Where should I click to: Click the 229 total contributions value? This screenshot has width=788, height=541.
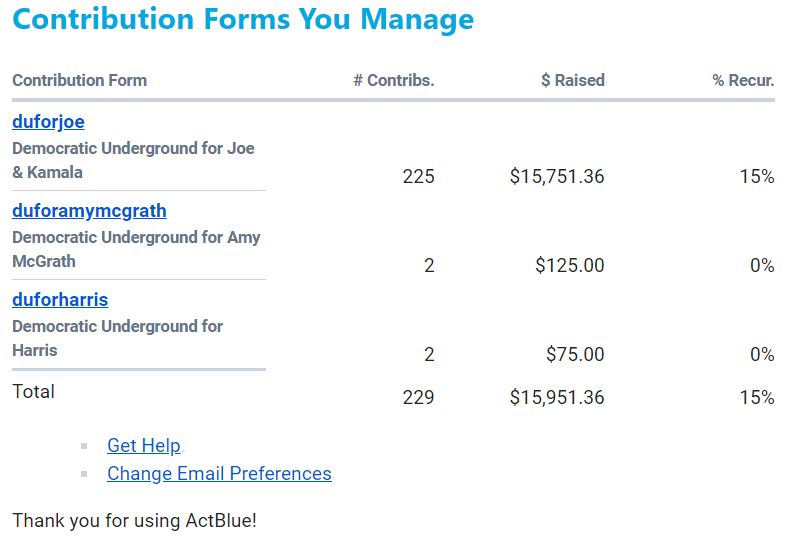coord(418,398)
